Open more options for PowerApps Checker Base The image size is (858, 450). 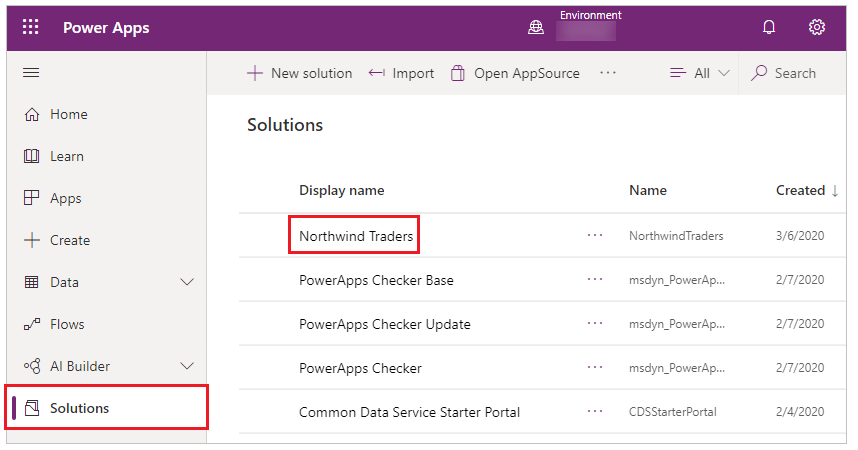(595, 280)
